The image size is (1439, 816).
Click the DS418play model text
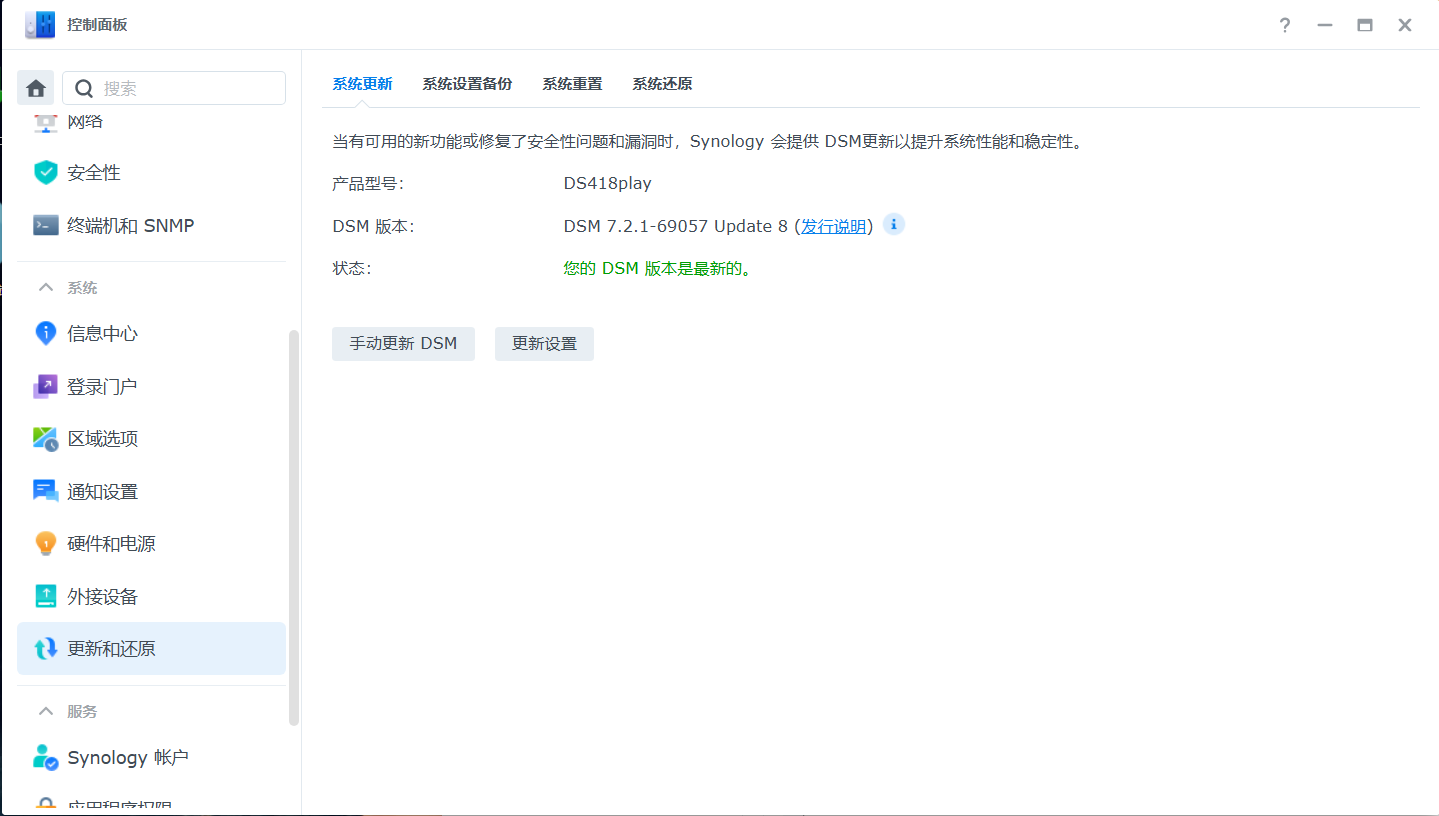608,184
